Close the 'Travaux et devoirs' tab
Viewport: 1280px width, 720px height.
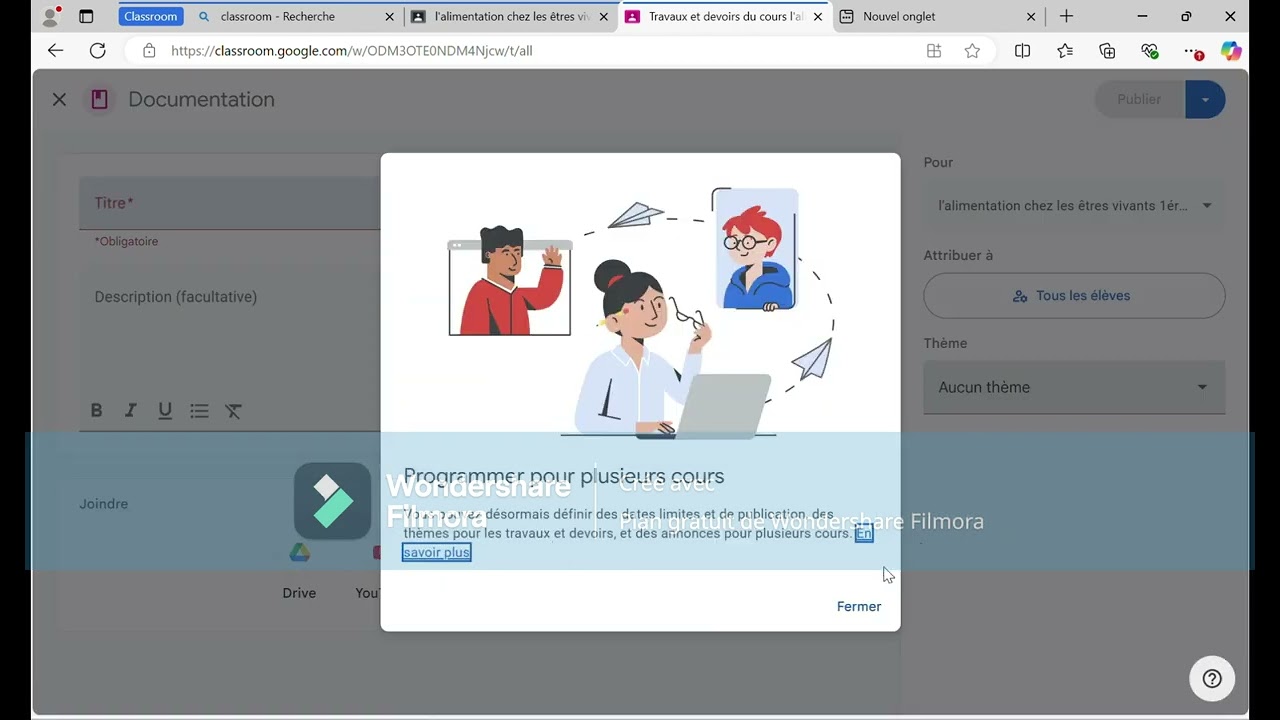(x=818, y=16)
